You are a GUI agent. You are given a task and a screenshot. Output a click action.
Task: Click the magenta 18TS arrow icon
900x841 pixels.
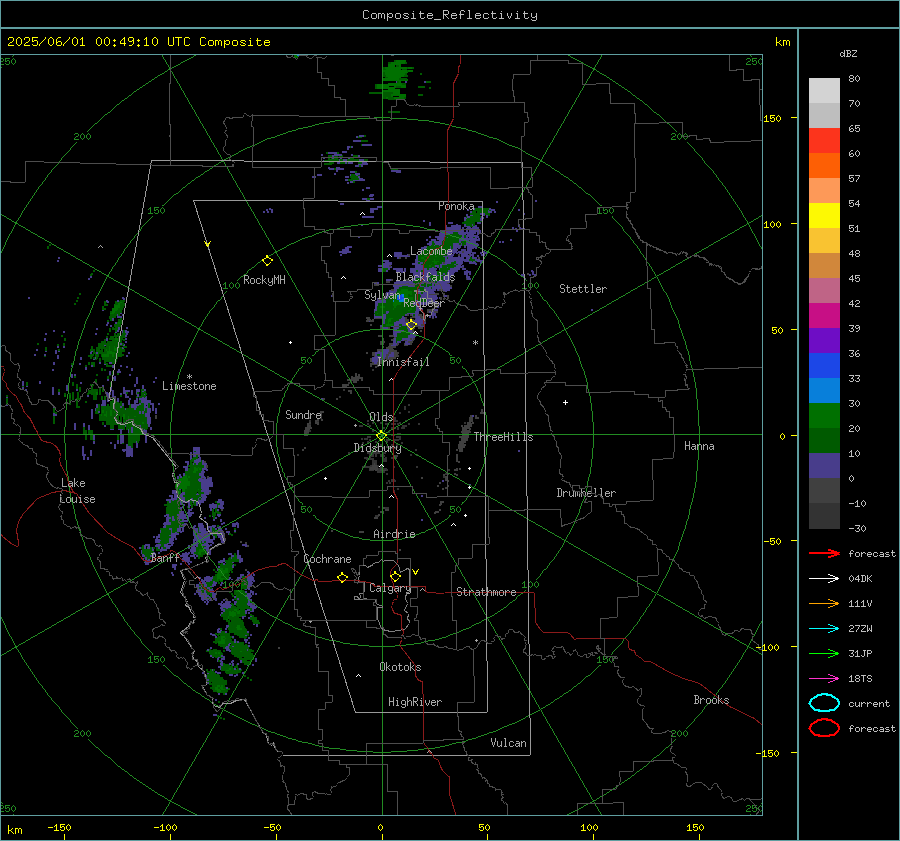click(824, 679)
